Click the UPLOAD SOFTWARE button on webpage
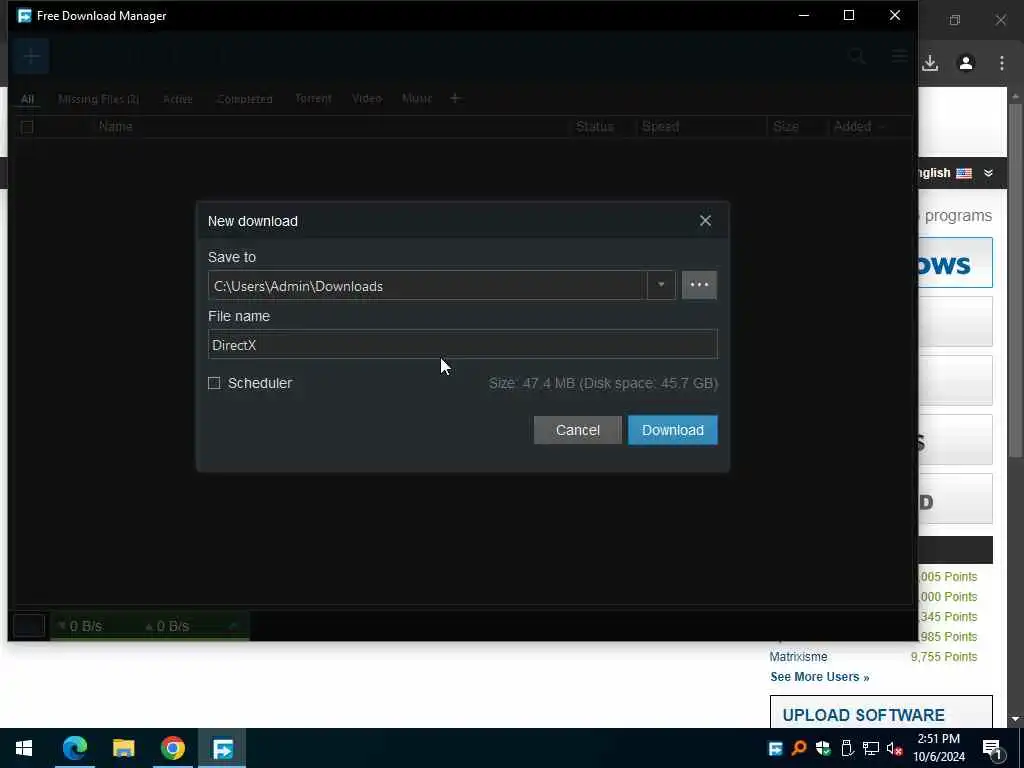This screenshot has height=768, width=1024. [x=881, y=712]
